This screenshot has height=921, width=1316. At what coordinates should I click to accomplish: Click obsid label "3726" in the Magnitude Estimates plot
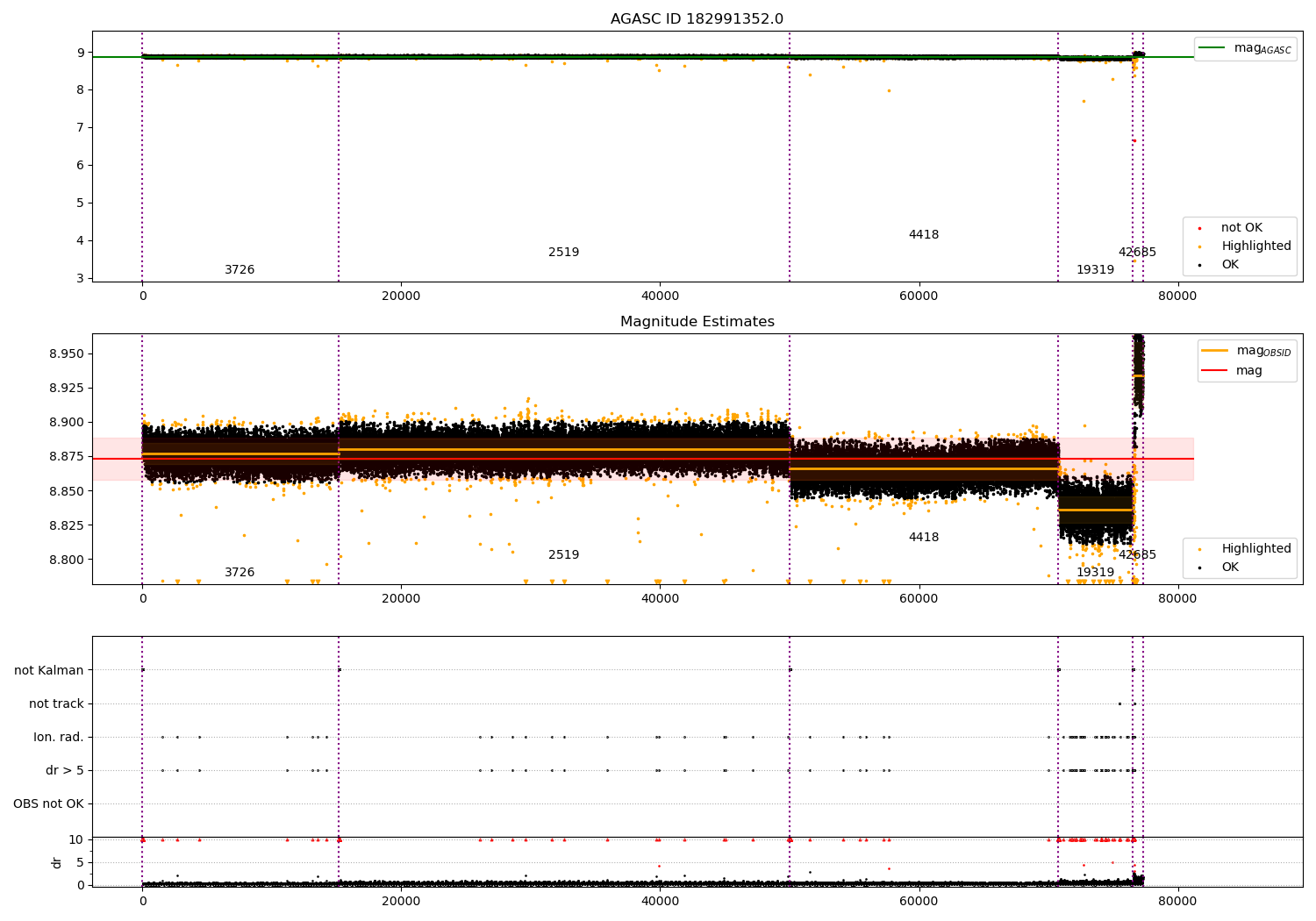coord(240,573)
